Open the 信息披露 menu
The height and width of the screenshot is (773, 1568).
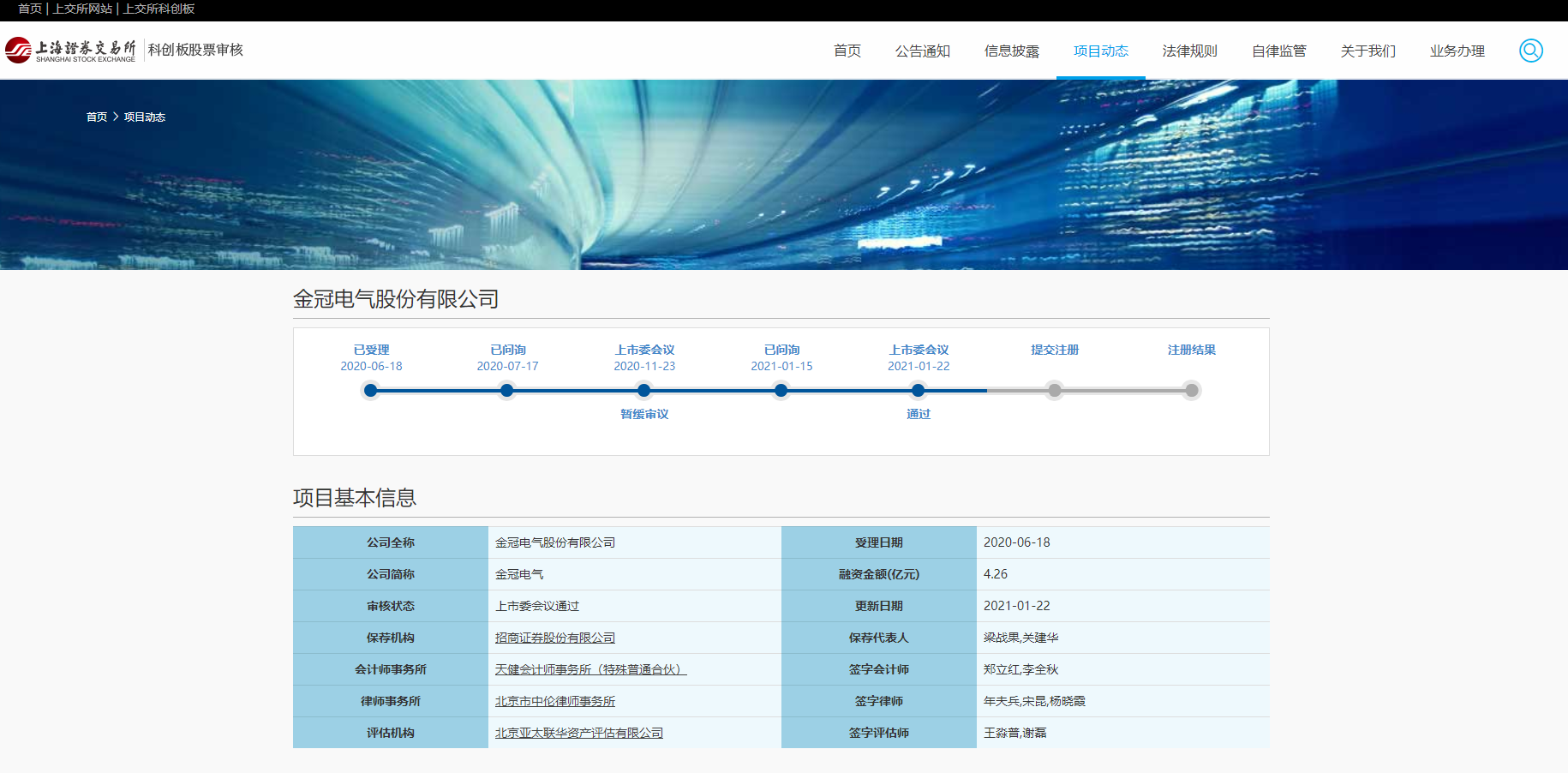point(1011,51)
